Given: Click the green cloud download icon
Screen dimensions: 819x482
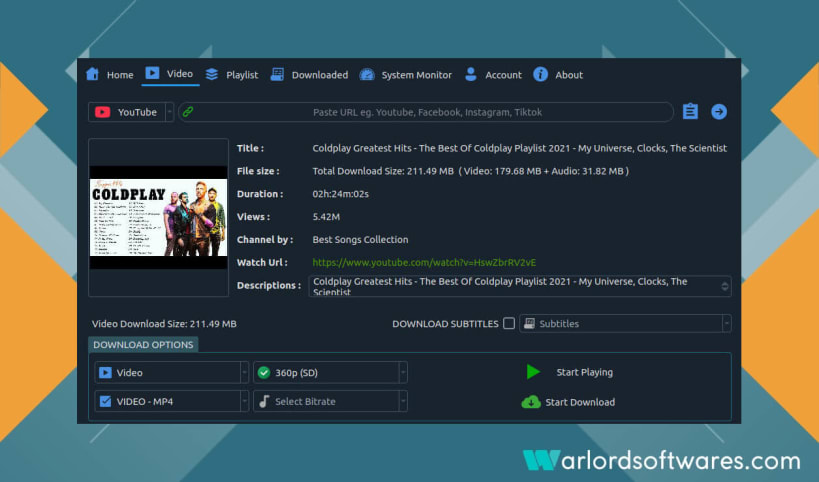Looking at the screenshot, I should pyautogui.click(x=531, y=402).
